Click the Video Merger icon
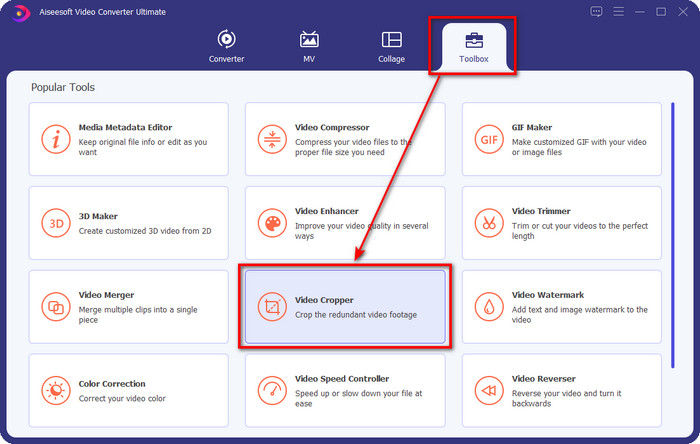The image size is (700, 444). tap(56, 307)
